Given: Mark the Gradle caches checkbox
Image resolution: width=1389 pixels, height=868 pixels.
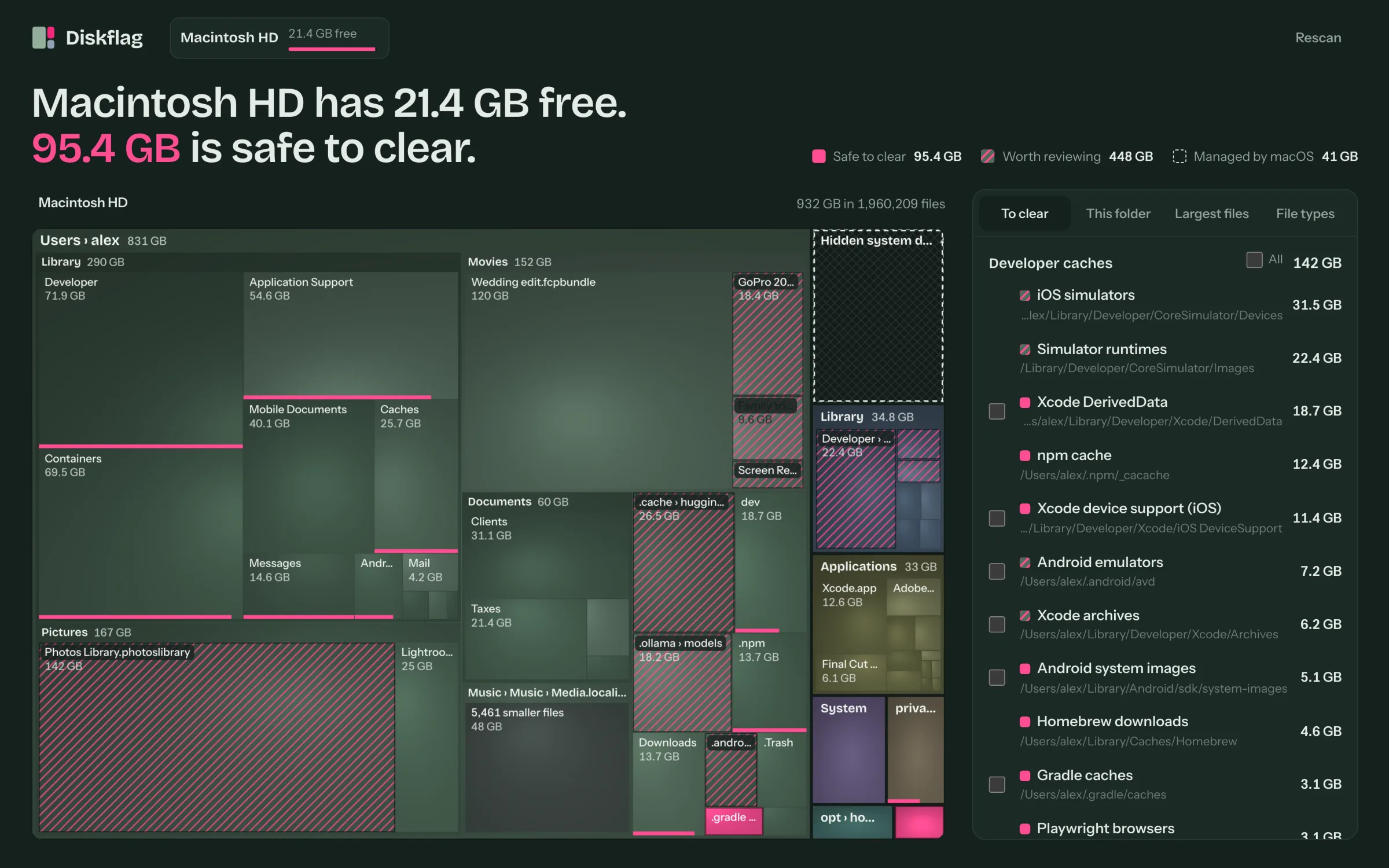Looking at the screenshot, I should click(x=997, y=785).
